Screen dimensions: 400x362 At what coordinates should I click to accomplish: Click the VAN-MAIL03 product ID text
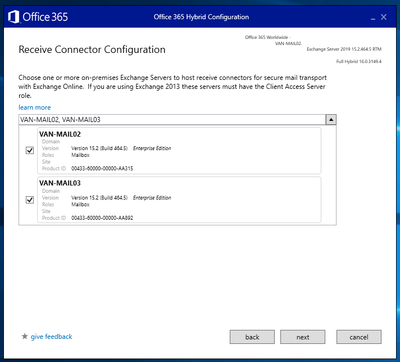point(102,218)
